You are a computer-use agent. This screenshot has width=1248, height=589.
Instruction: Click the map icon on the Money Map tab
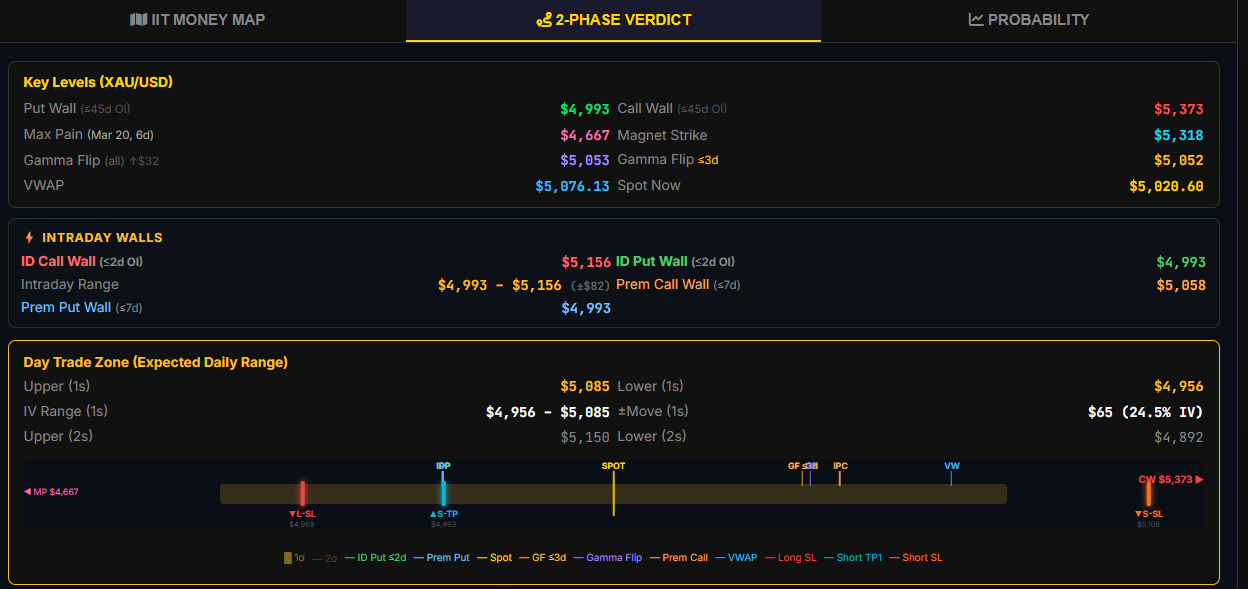pyautogui.click(x=138, y=20)
